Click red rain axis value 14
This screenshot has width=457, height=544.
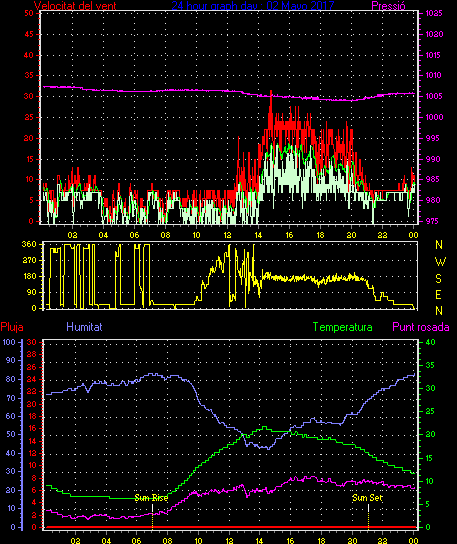32,441
